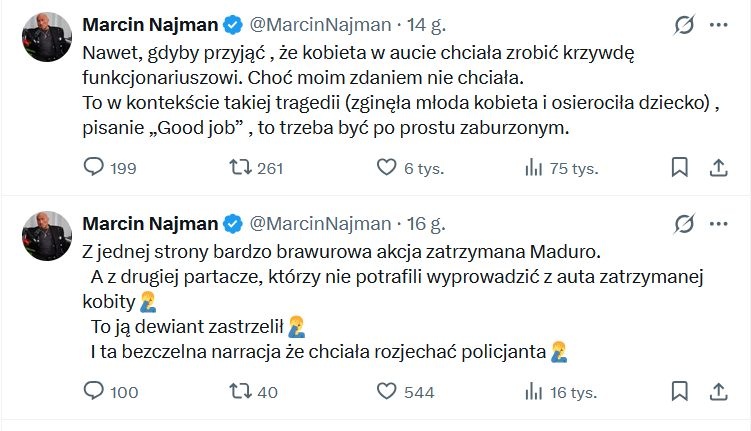Open more options menu on first tweet
The height and width of the screenshot is (431, 751).
pyautogui.click(x=719, y=24)
